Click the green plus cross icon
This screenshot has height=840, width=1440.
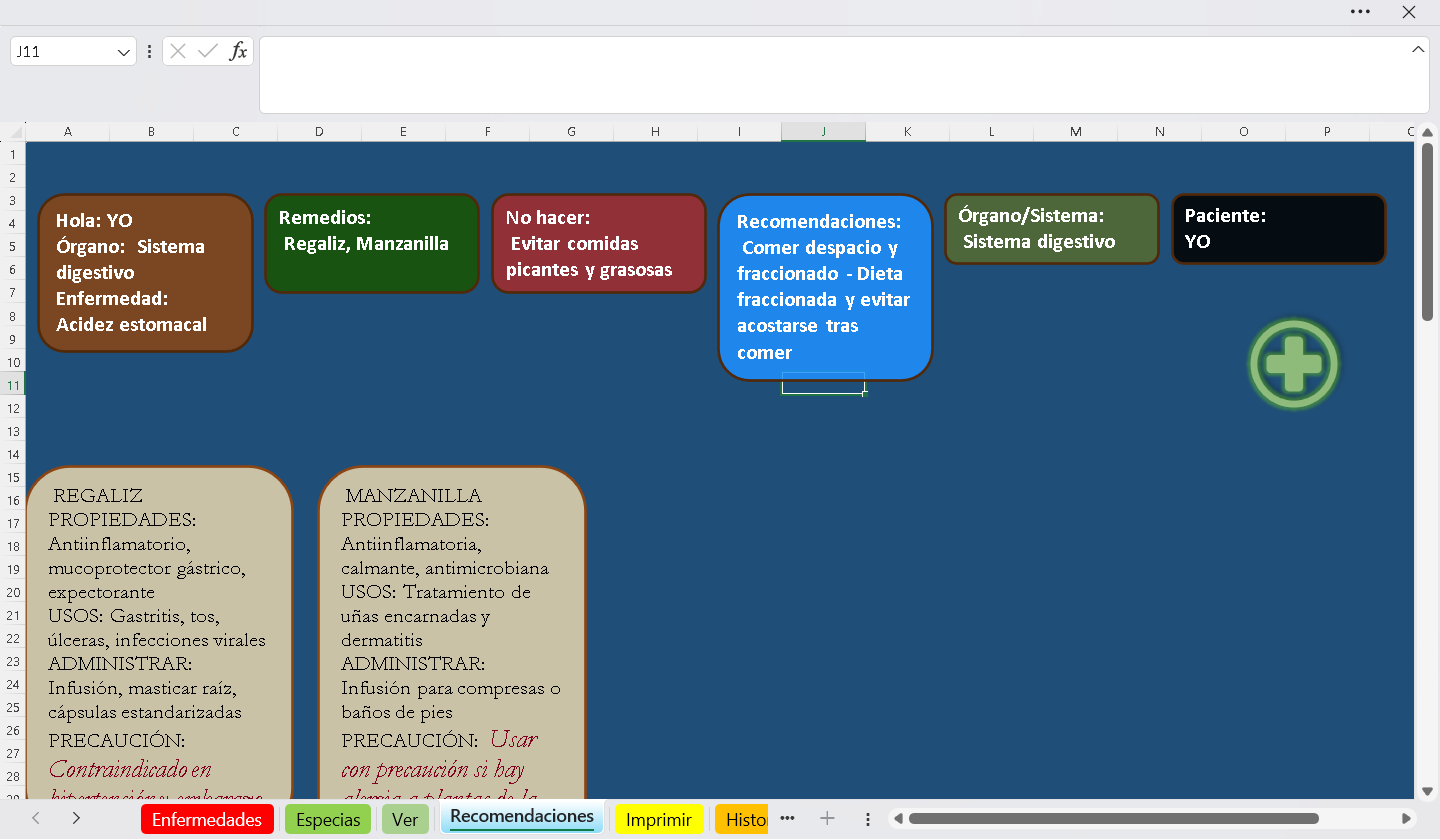1293,364
